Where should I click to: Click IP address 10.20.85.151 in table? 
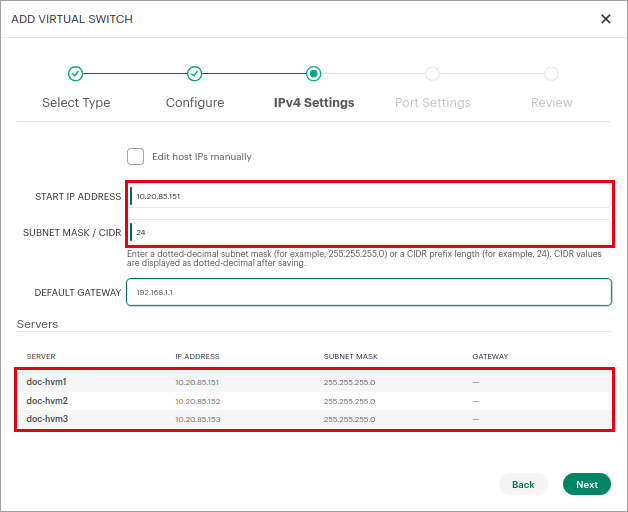(197, 383)
